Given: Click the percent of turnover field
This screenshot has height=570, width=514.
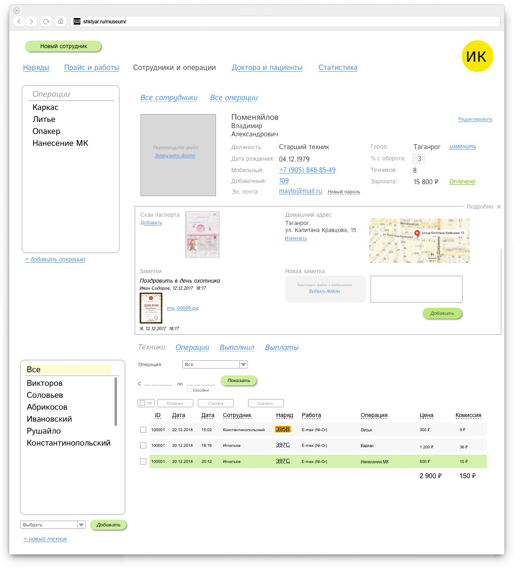Looking at the screenshot, I should coord(419,158).
